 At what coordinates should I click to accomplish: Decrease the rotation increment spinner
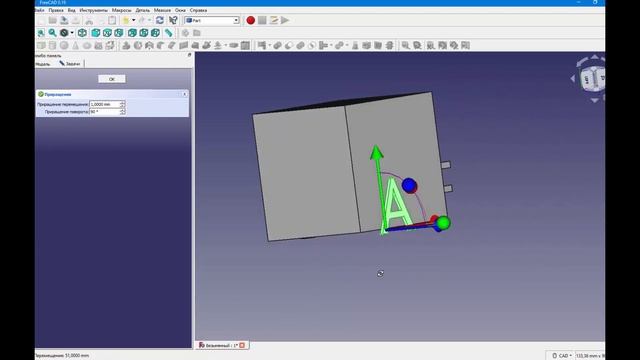point(123,113)
